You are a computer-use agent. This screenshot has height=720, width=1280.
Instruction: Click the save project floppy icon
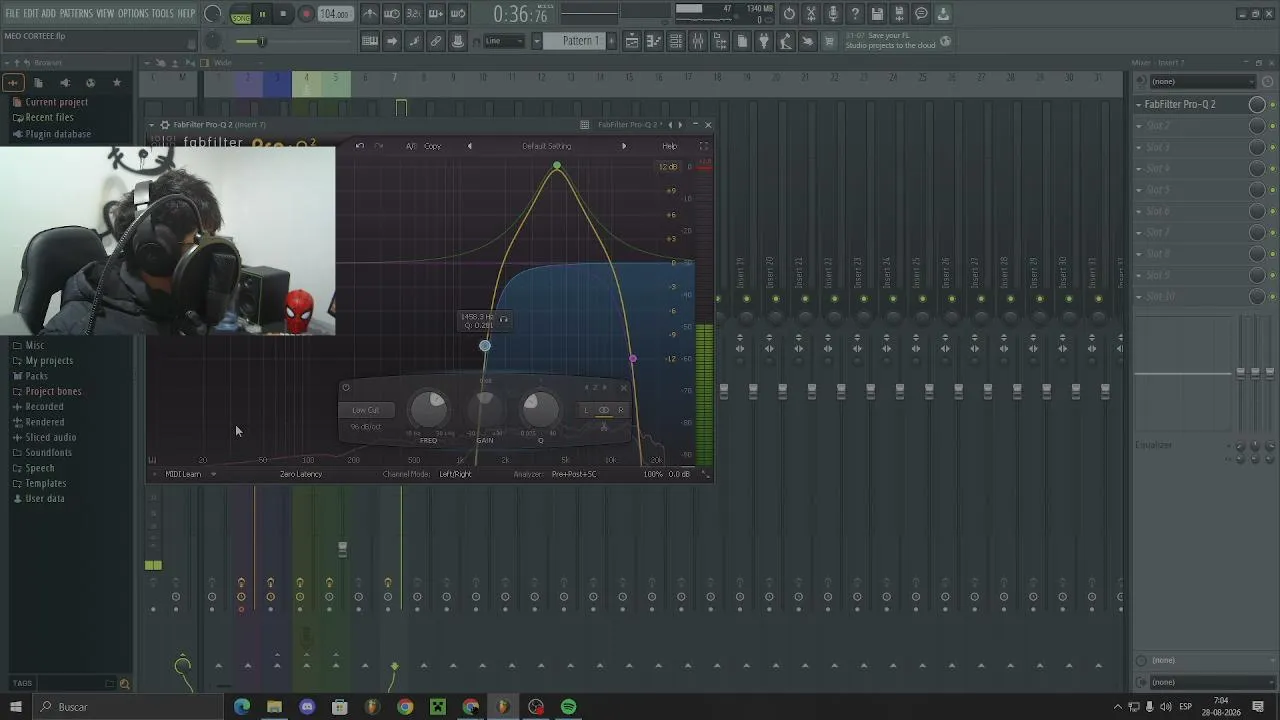877,14
